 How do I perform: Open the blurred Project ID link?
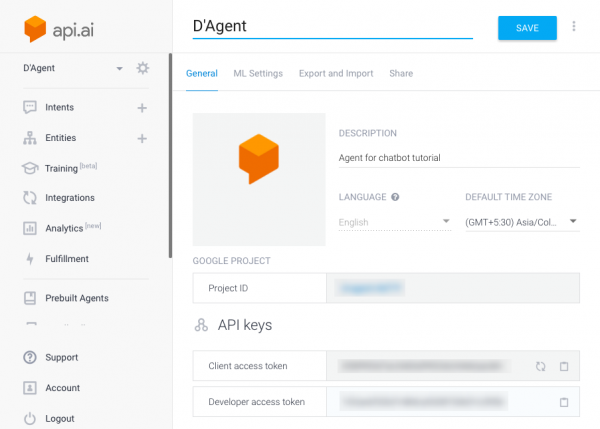pyautogui.click(x=371, y=288)
